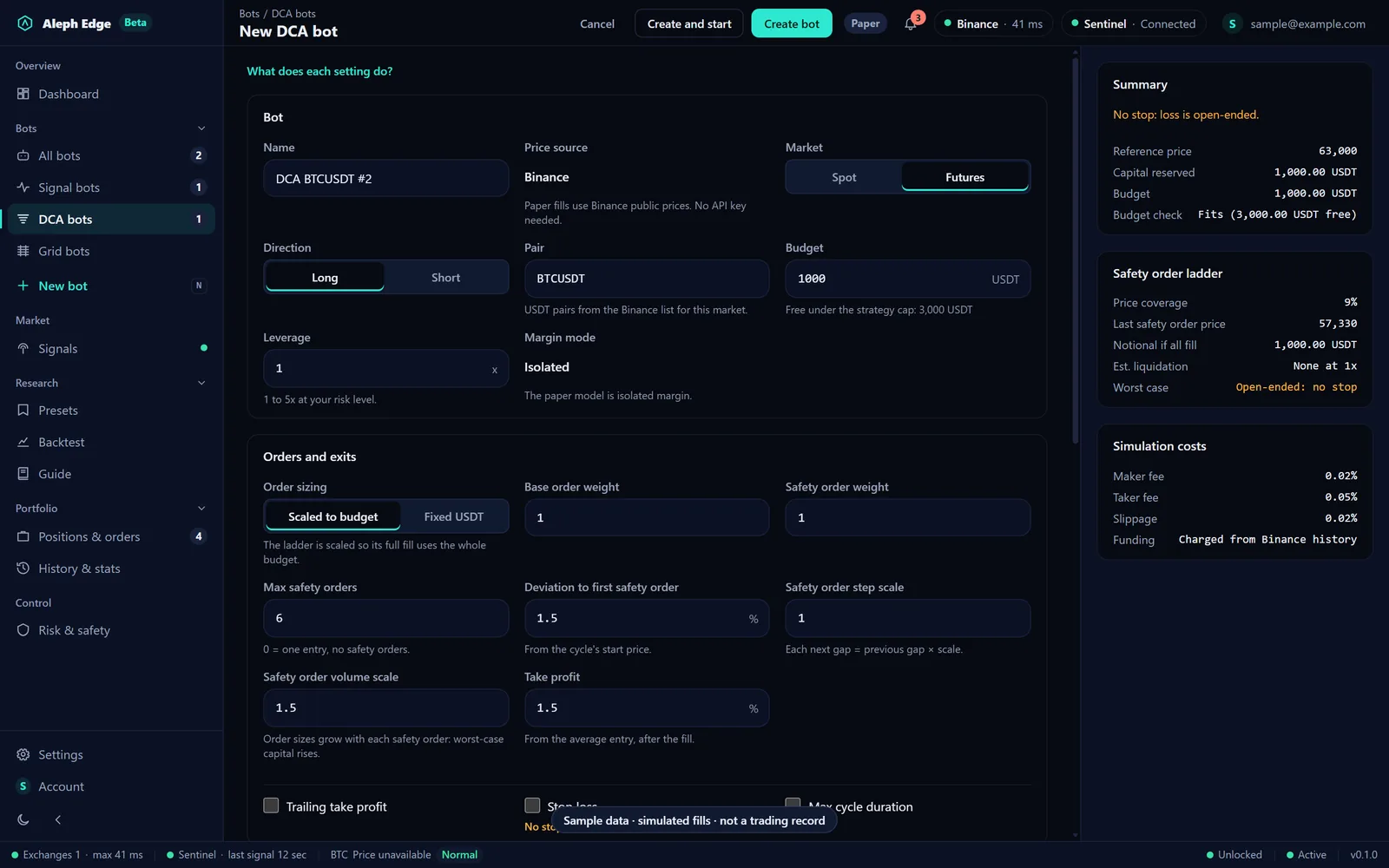Open Dashboard from sidebar icon
Image resolution: width=1389 pixels, height=868 pixels.
tap(23, 94)
